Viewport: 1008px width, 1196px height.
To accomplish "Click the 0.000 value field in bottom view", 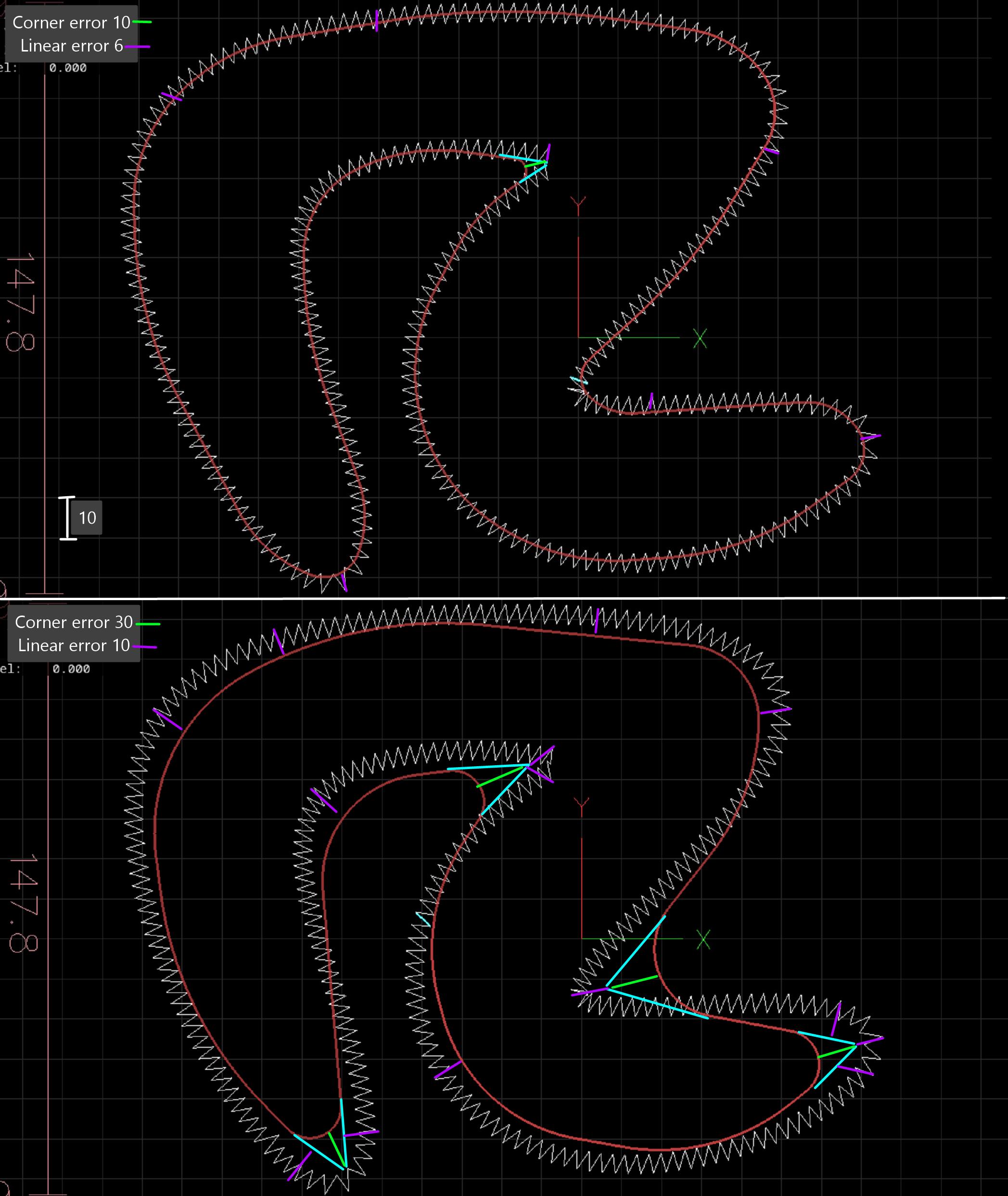I will [x=71, y=669].
